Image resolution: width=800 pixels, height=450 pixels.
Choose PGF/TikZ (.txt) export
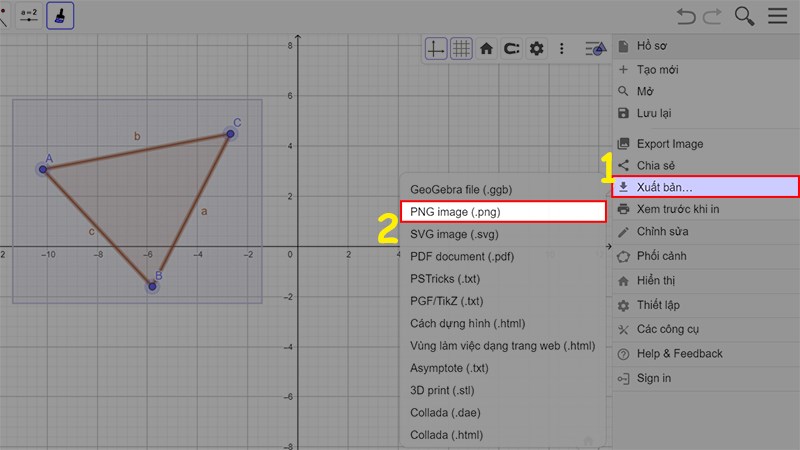coord(503,301)
